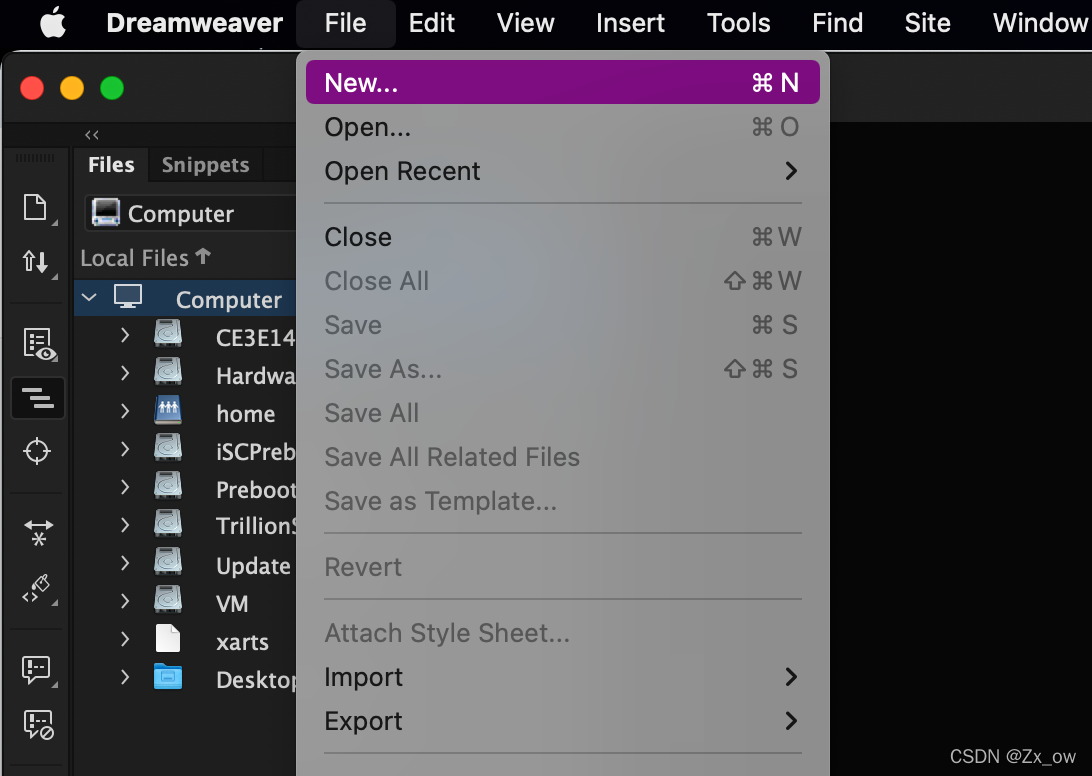Select the 'Update' tree row label
Screen dimensions: 1092x776
pos(254,566)
